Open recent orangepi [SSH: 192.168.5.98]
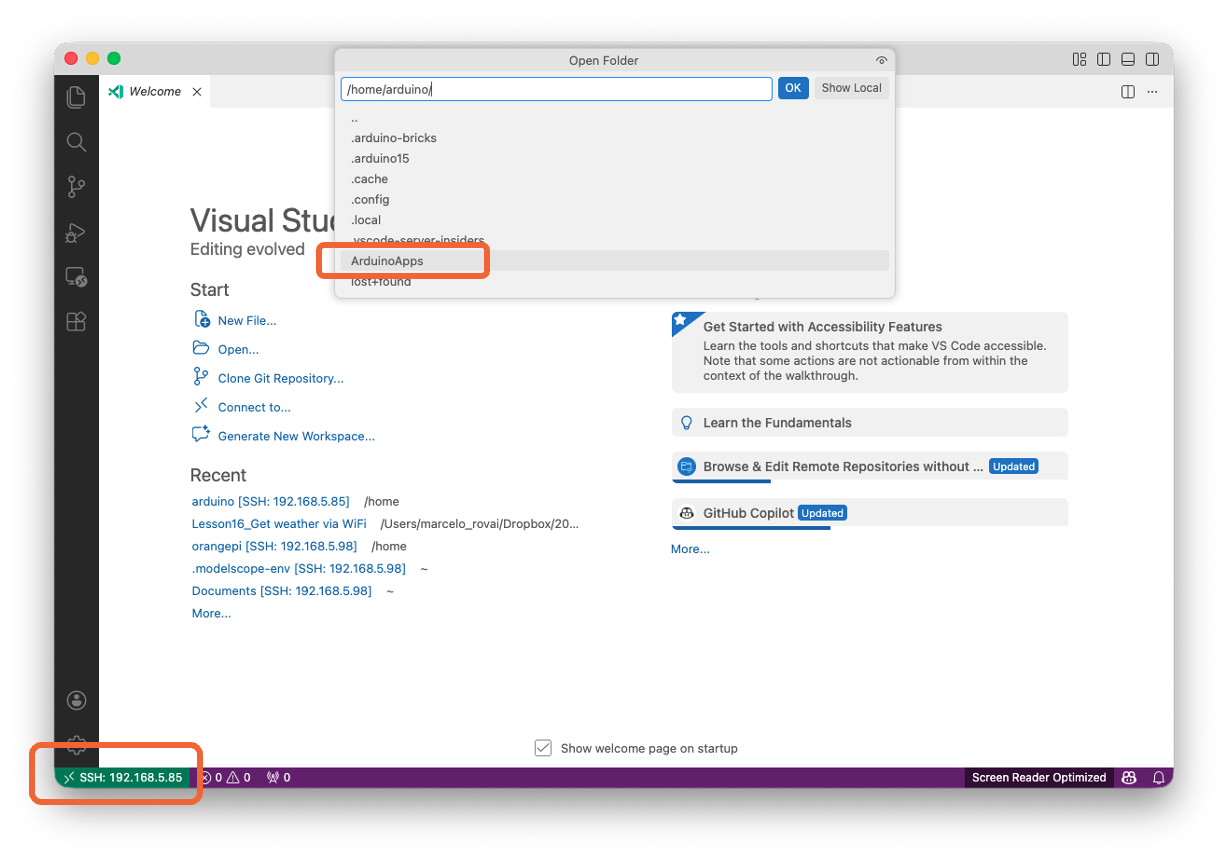1221x850 pixels. (x=274, y=546)
